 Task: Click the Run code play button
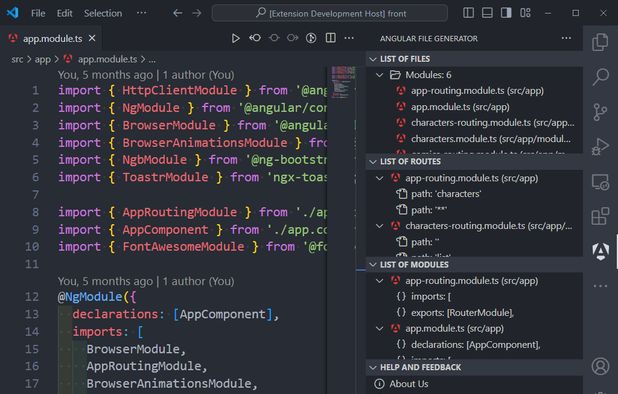[235, 38]
